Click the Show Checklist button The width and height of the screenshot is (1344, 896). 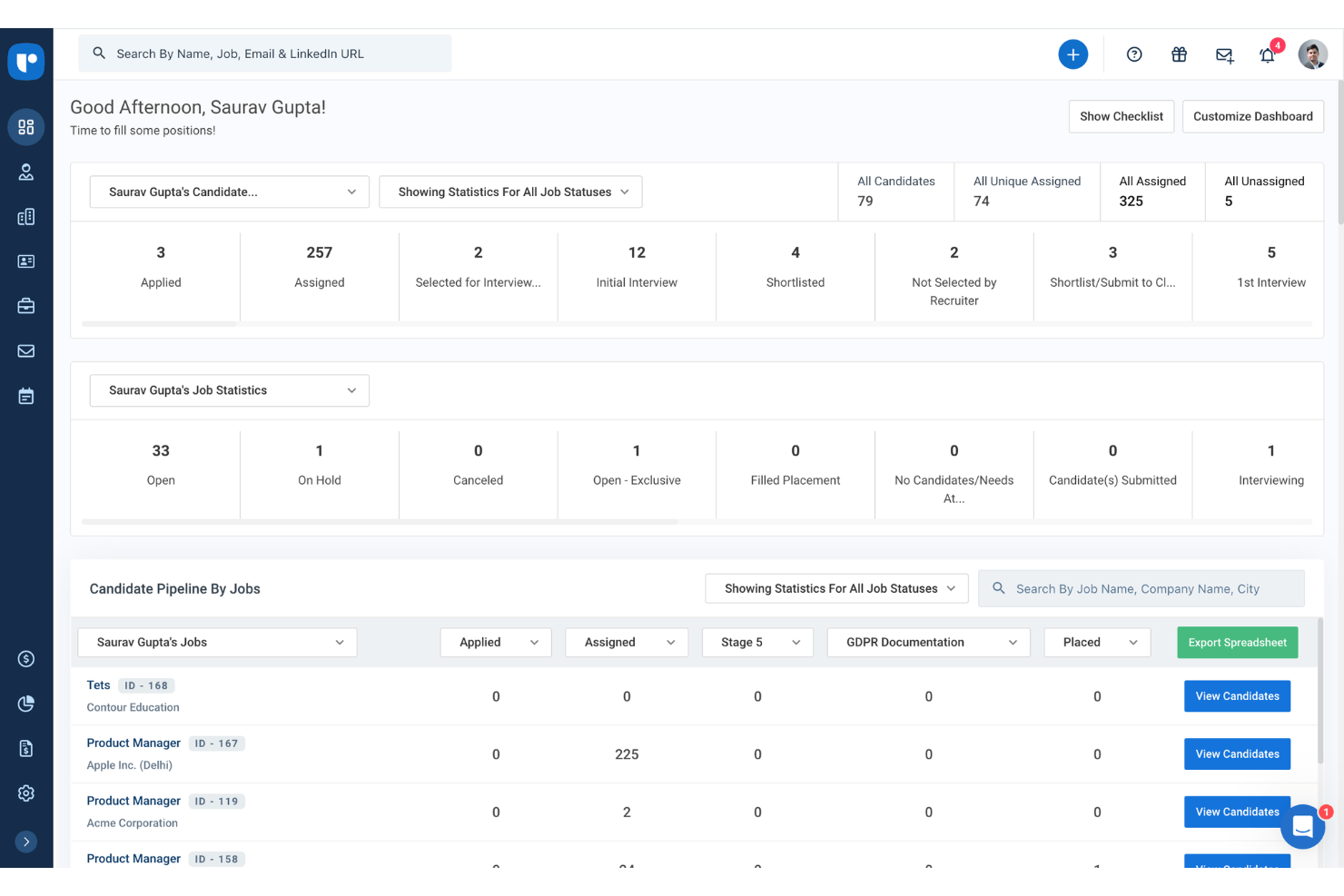(1122, 116)
